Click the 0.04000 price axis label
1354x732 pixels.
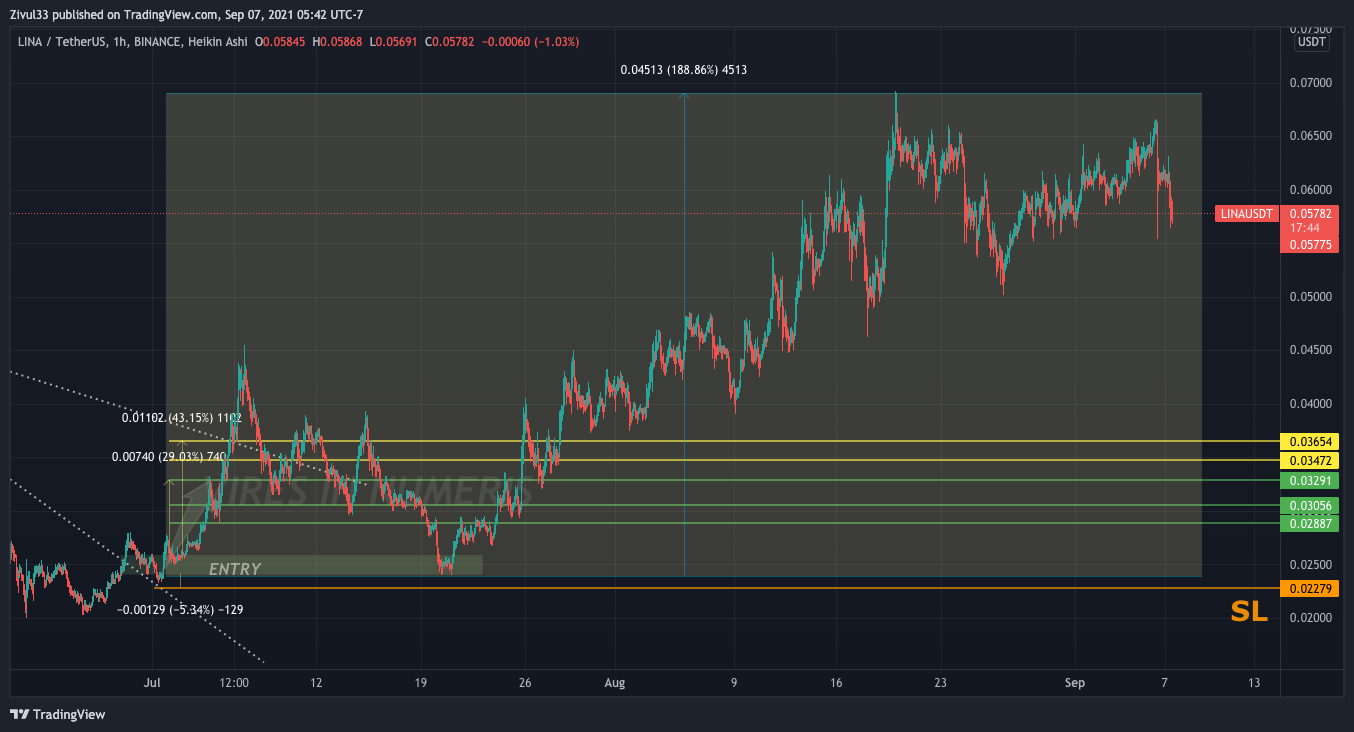pyautogui.click(x=1309, y=404)
